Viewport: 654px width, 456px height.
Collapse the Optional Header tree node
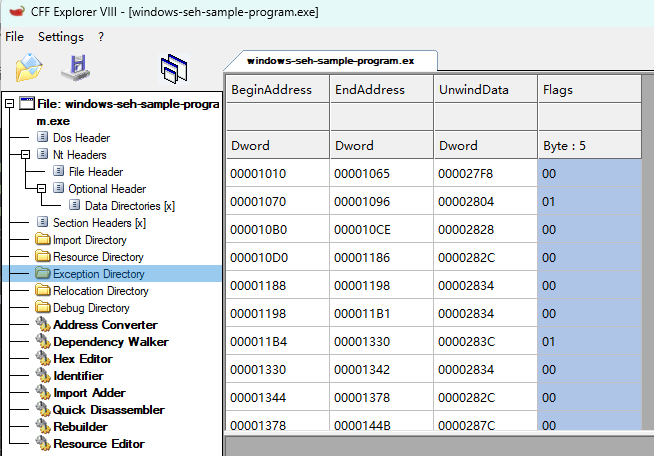[x=41, y=189]
